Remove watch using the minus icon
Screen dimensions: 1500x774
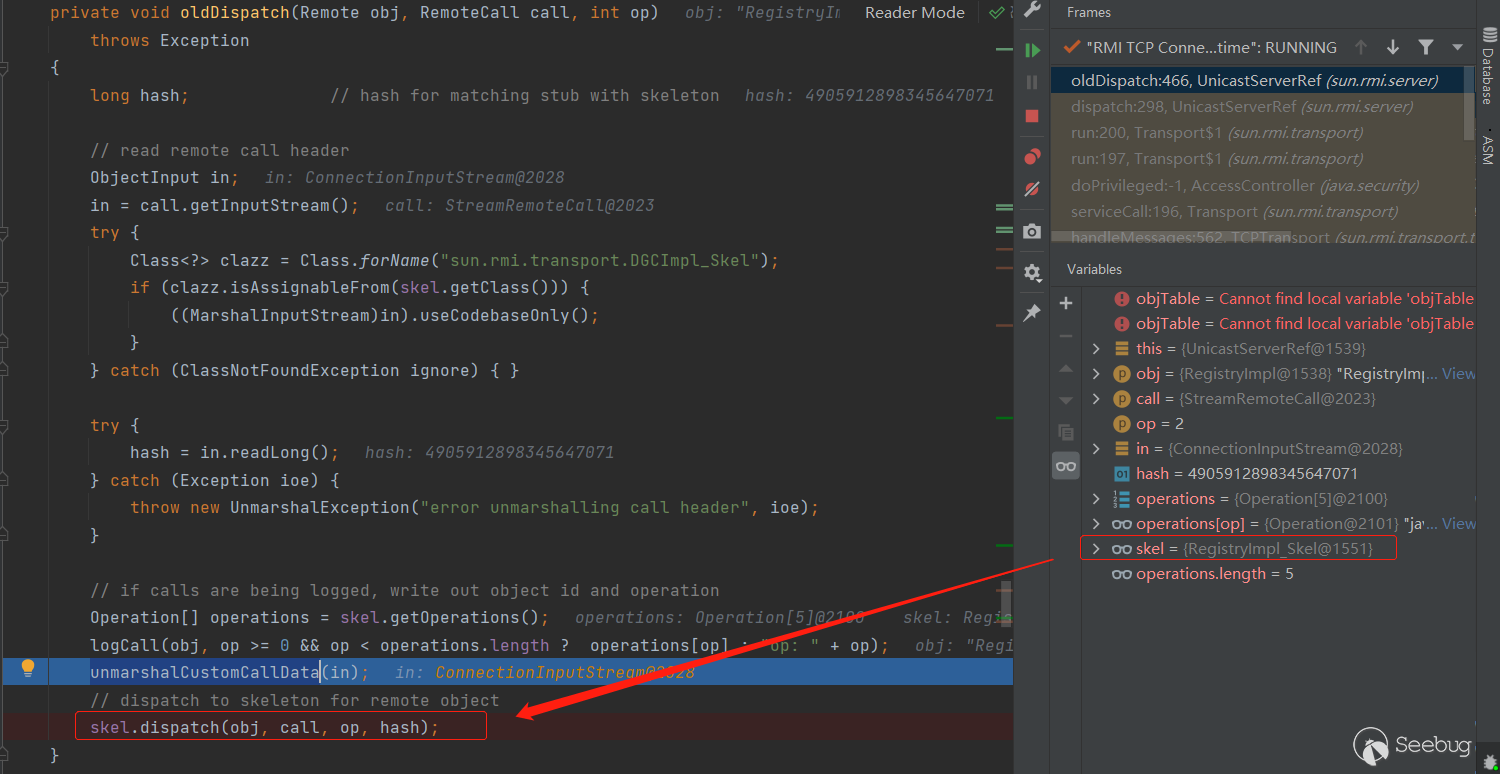click(x=1066, y=336)
